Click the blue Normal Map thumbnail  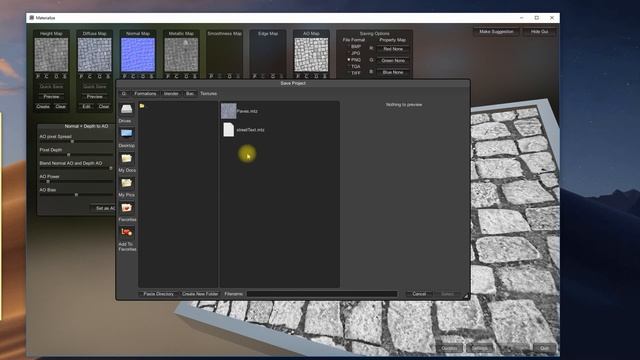pyautogui.click(x=138, y=55)
